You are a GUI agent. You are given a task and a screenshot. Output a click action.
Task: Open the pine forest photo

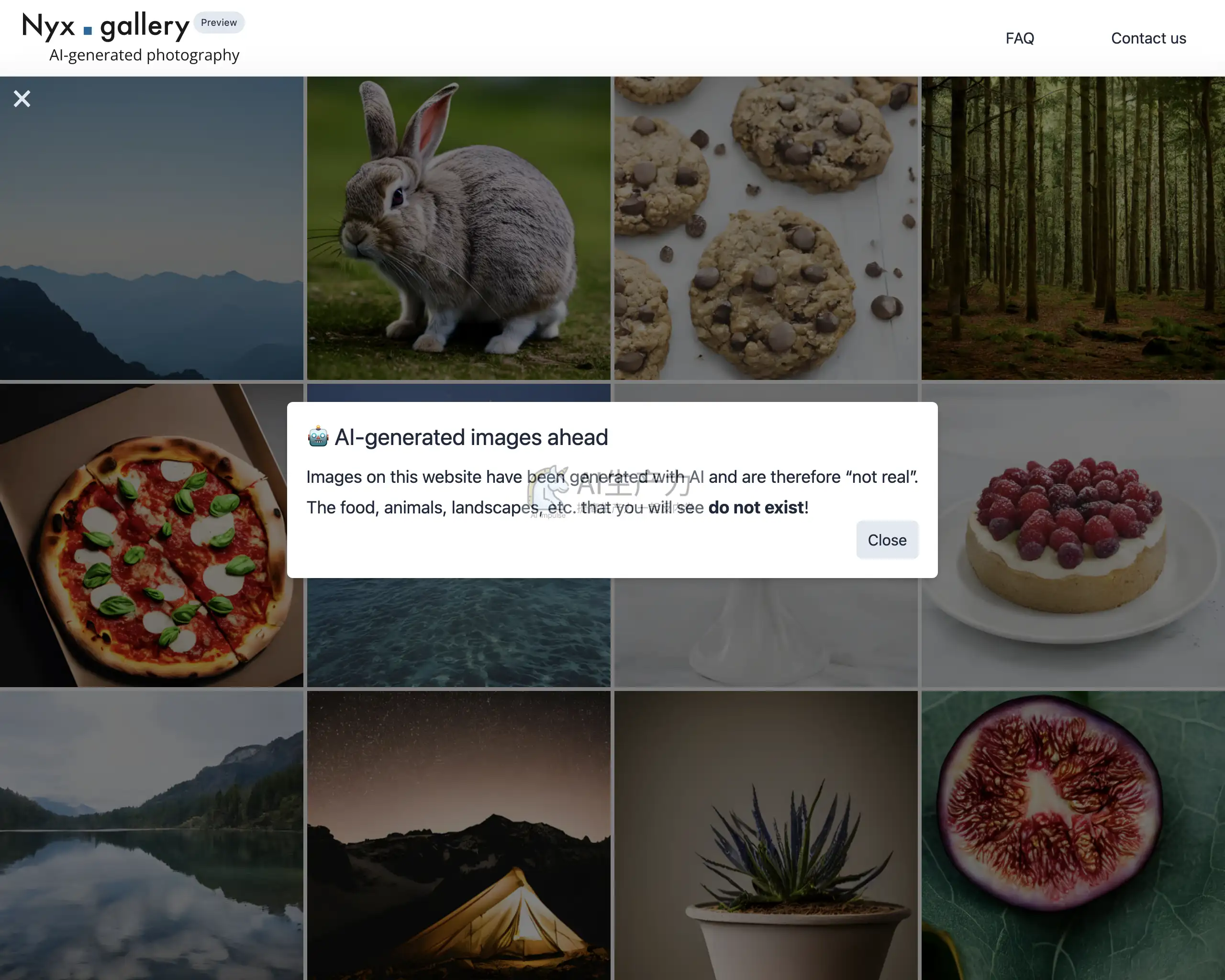pyautogui.click(x=1073, y=228)
